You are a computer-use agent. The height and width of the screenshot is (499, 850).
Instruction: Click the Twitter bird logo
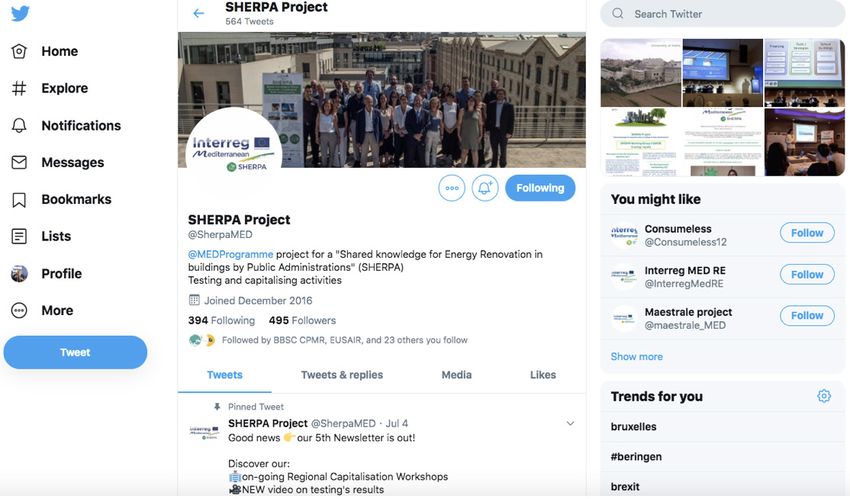click(20, 13)
